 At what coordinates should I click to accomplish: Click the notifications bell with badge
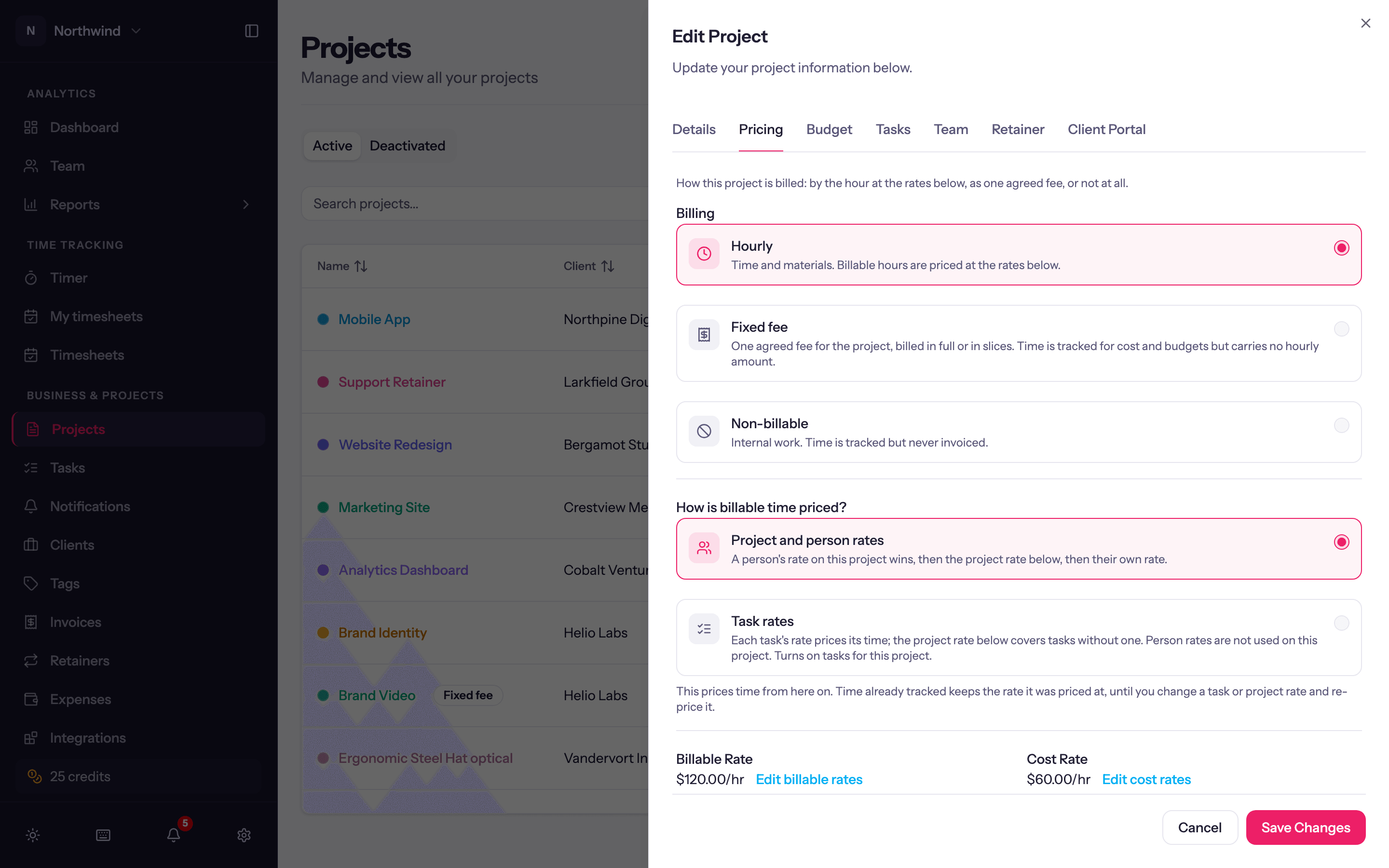point(174,835)
